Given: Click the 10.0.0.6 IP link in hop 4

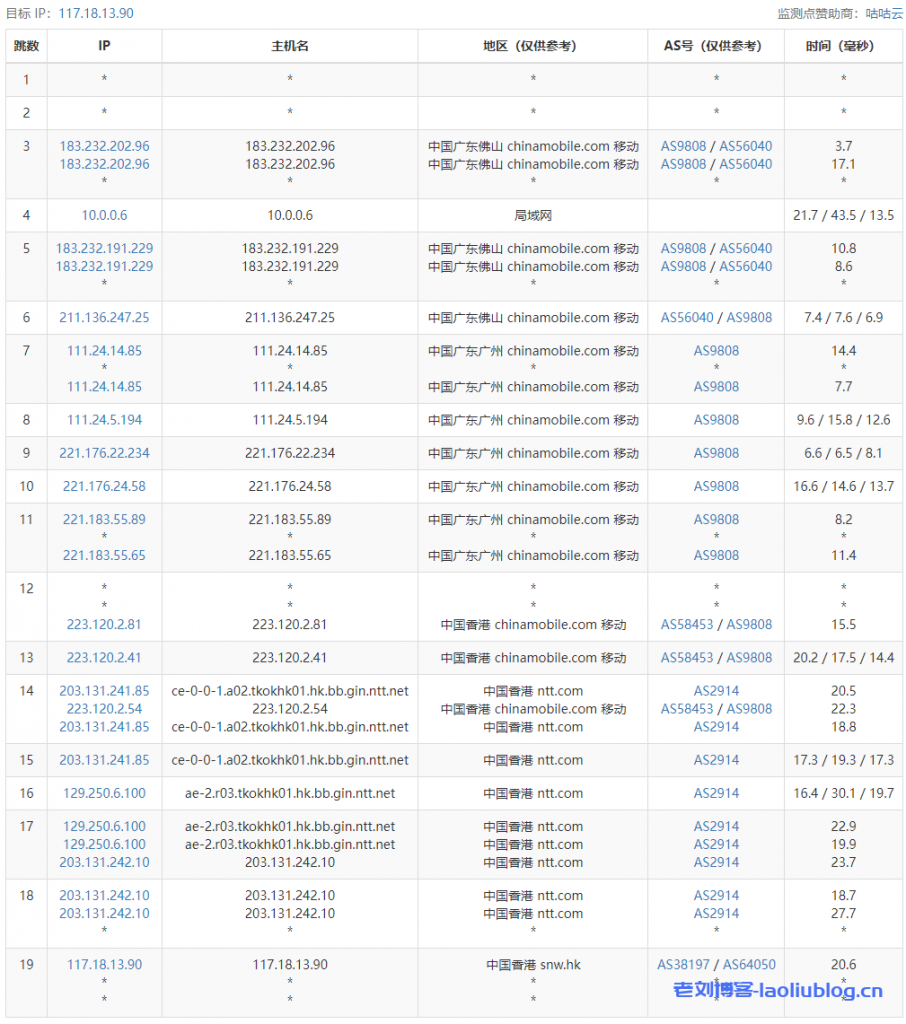Looking at the screenshot, I should pos(104,215).
